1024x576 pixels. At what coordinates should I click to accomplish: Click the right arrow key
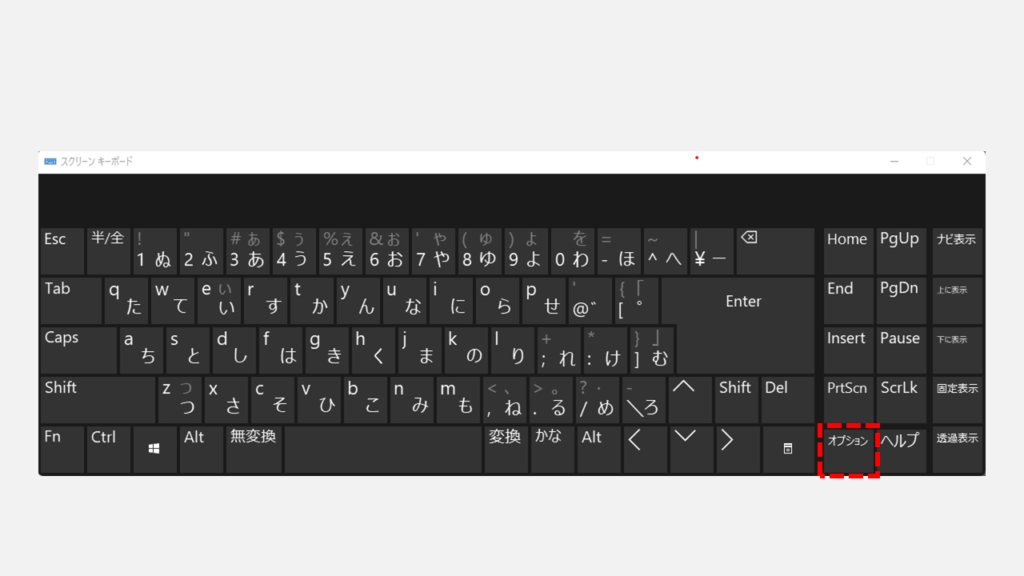pos(737,449)
